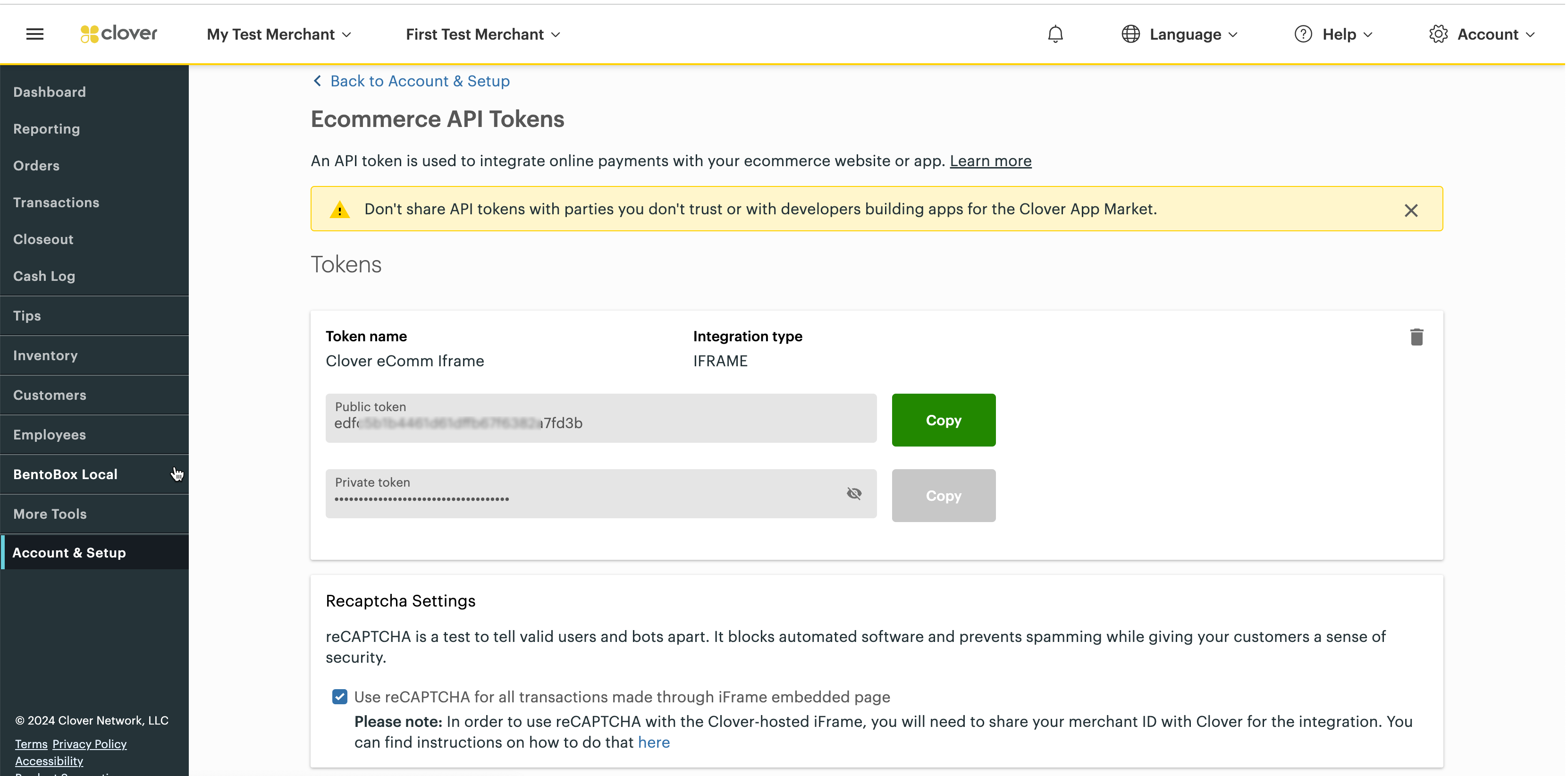Click the Public token field
1568x776 pixels.
click(601, 418)
